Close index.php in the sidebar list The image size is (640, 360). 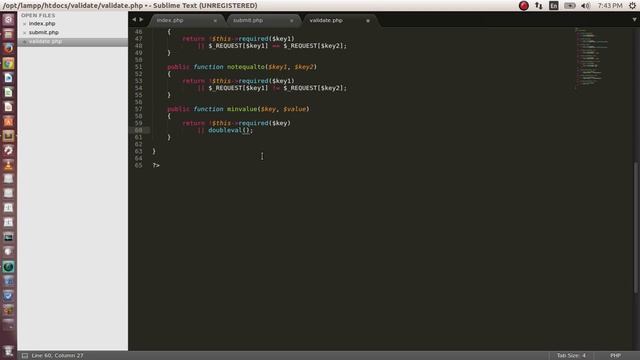point(24,24)
